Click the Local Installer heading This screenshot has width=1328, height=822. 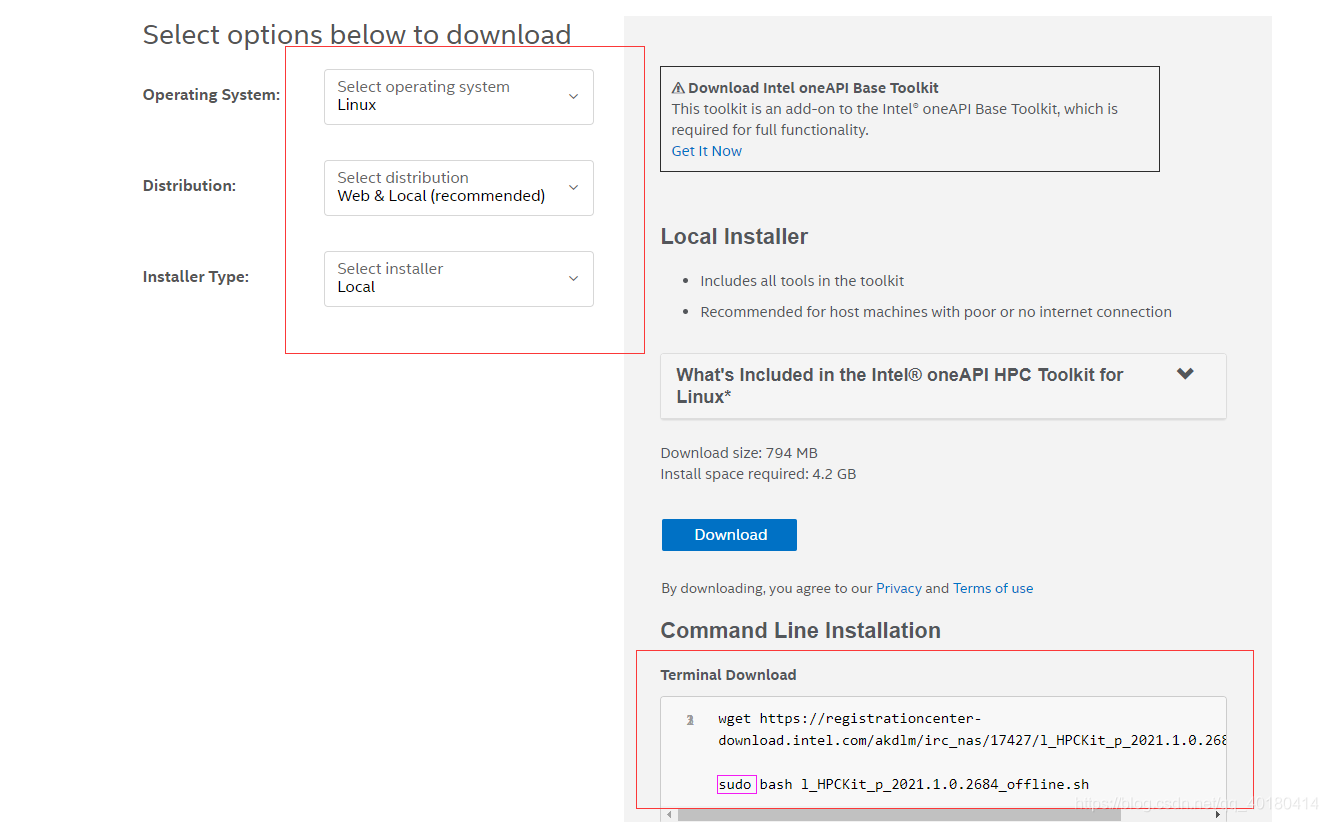(x=734, y=237)
